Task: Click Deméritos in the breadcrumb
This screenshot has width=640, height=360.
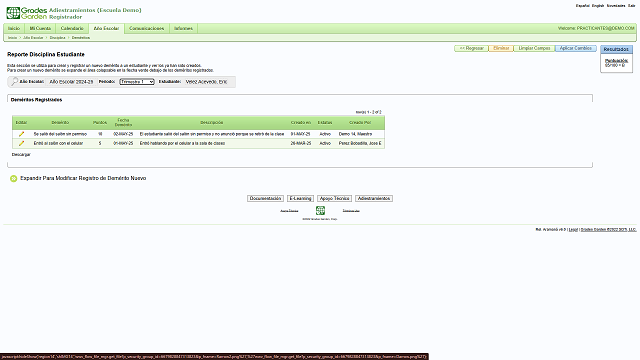Action: [81, 38]
